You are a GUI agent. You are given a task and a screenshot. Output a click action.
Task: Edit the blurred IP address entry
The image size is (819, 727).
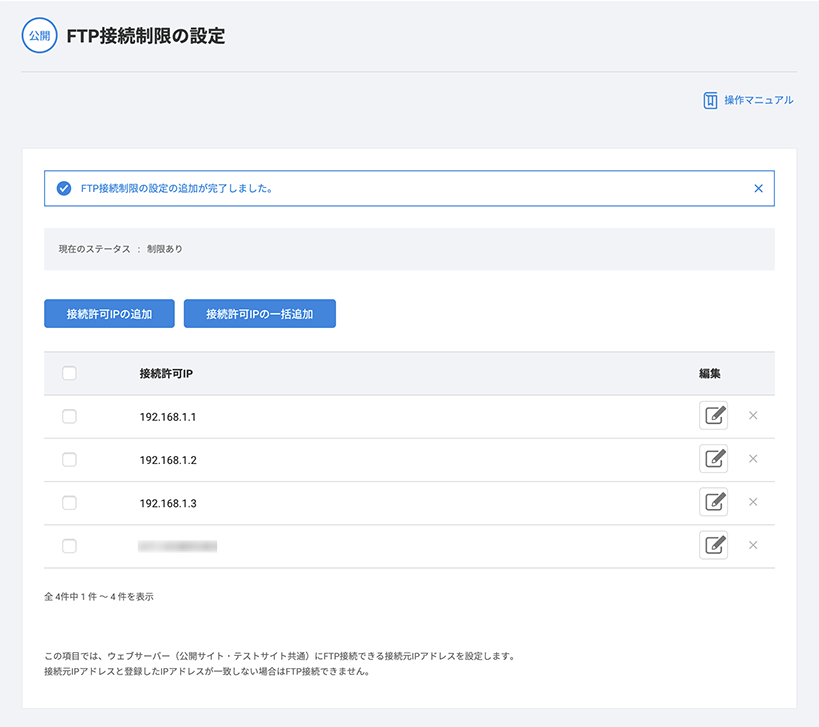pos(713,545)
